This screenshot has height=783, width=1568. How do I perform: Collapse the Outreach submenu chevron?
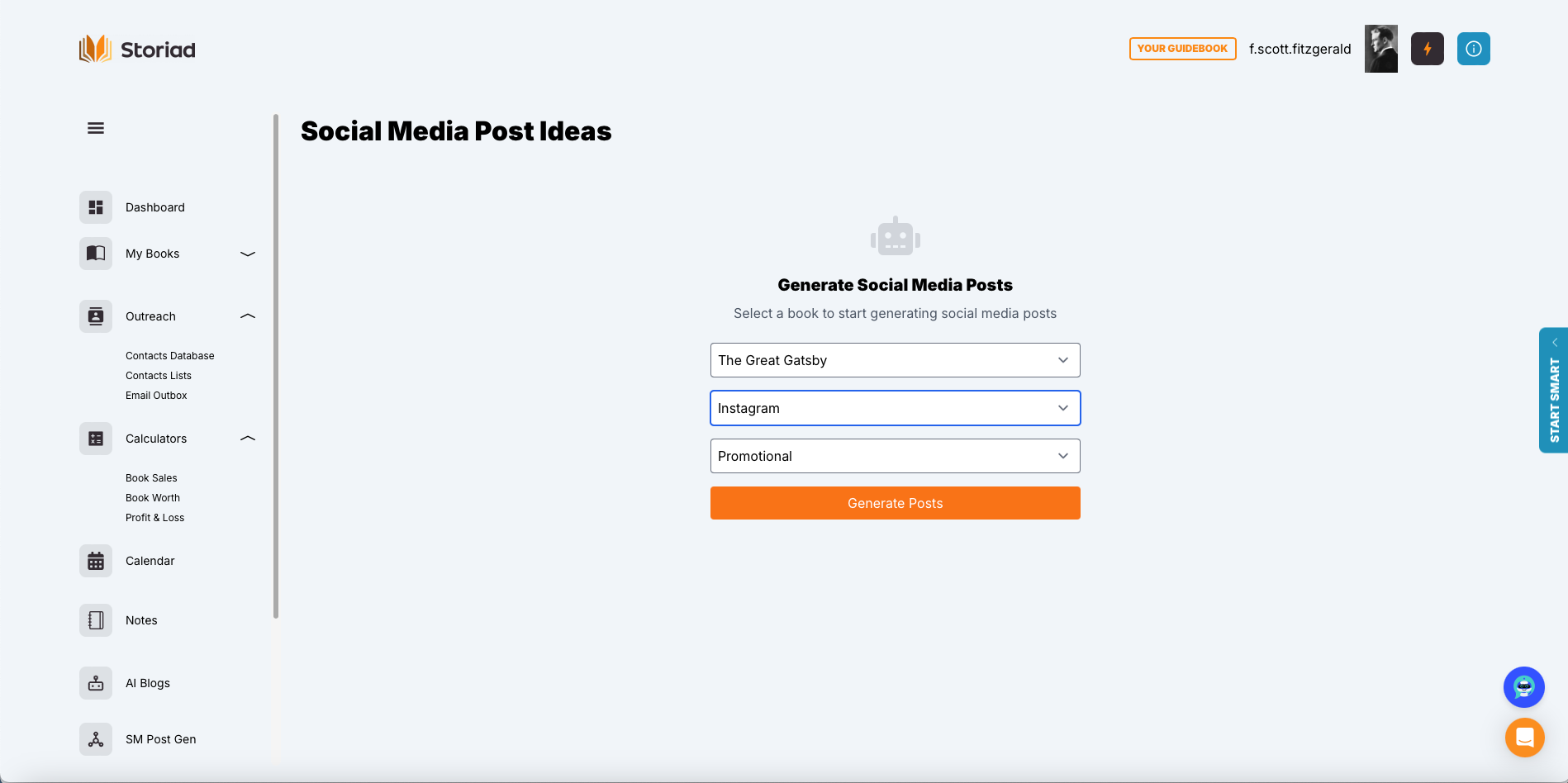(248, 316)
